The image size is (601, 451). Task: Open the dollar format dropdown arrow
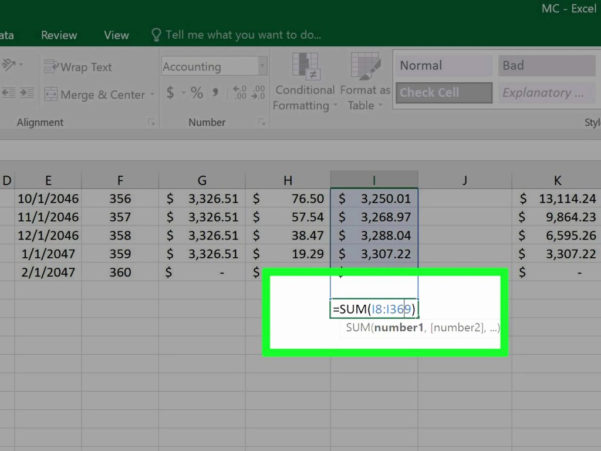click(x=183, y=93)
